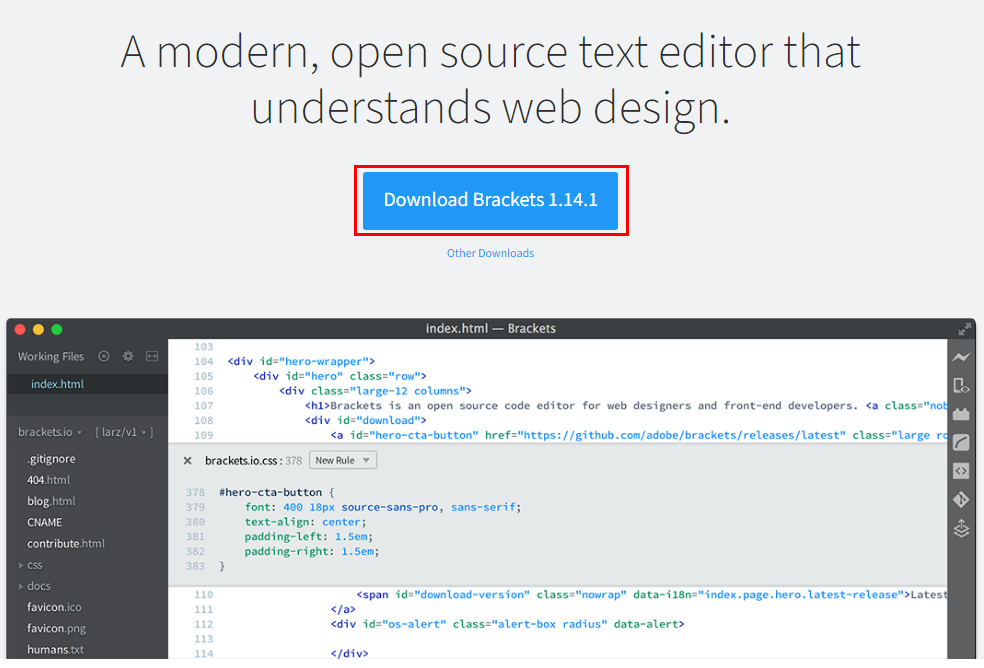Open the Other Downloads link
The image size is (984, 668).
490,253
